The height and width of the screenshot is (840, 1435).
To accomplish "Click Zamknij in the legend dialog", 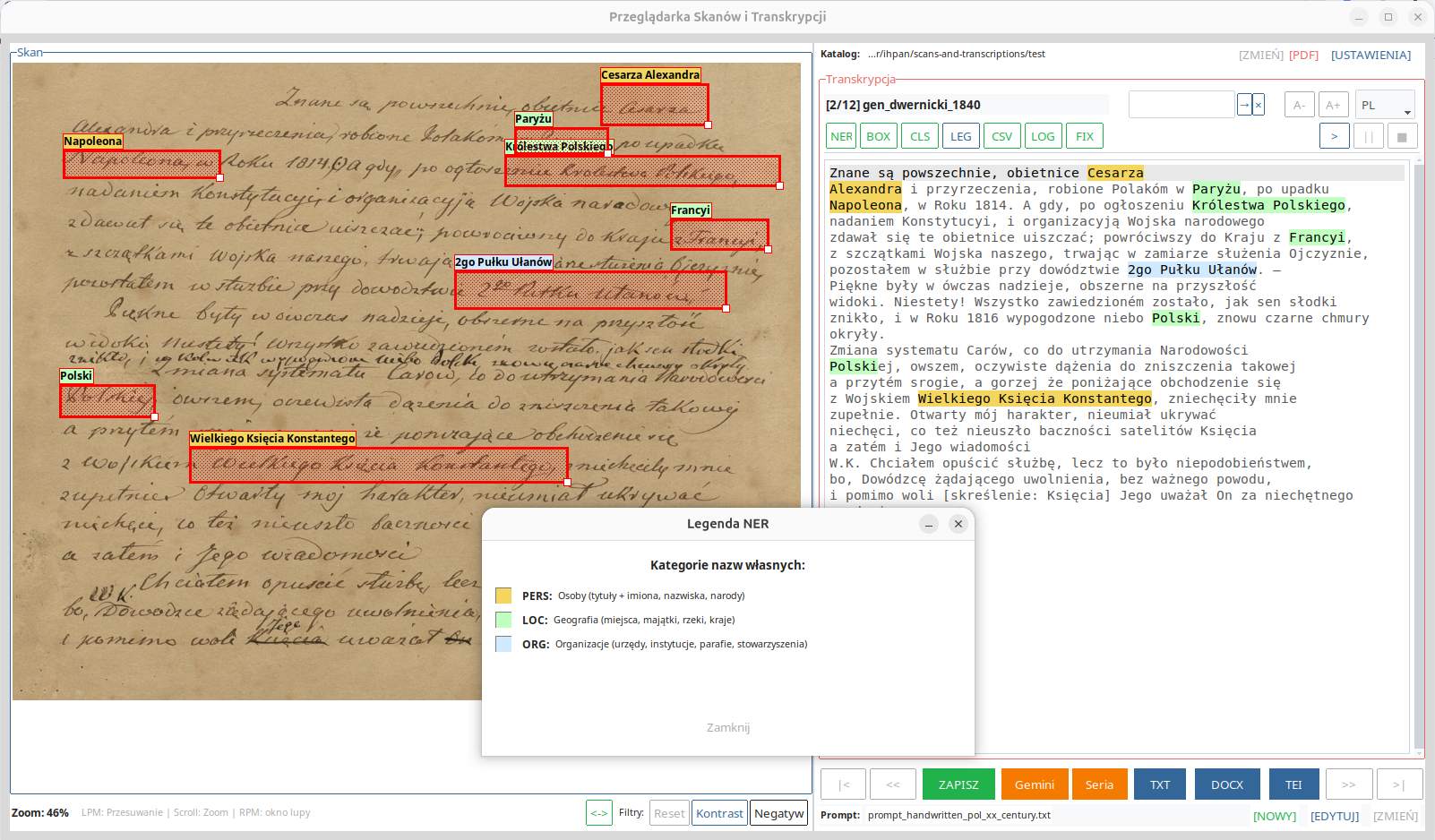I will 728,727.
